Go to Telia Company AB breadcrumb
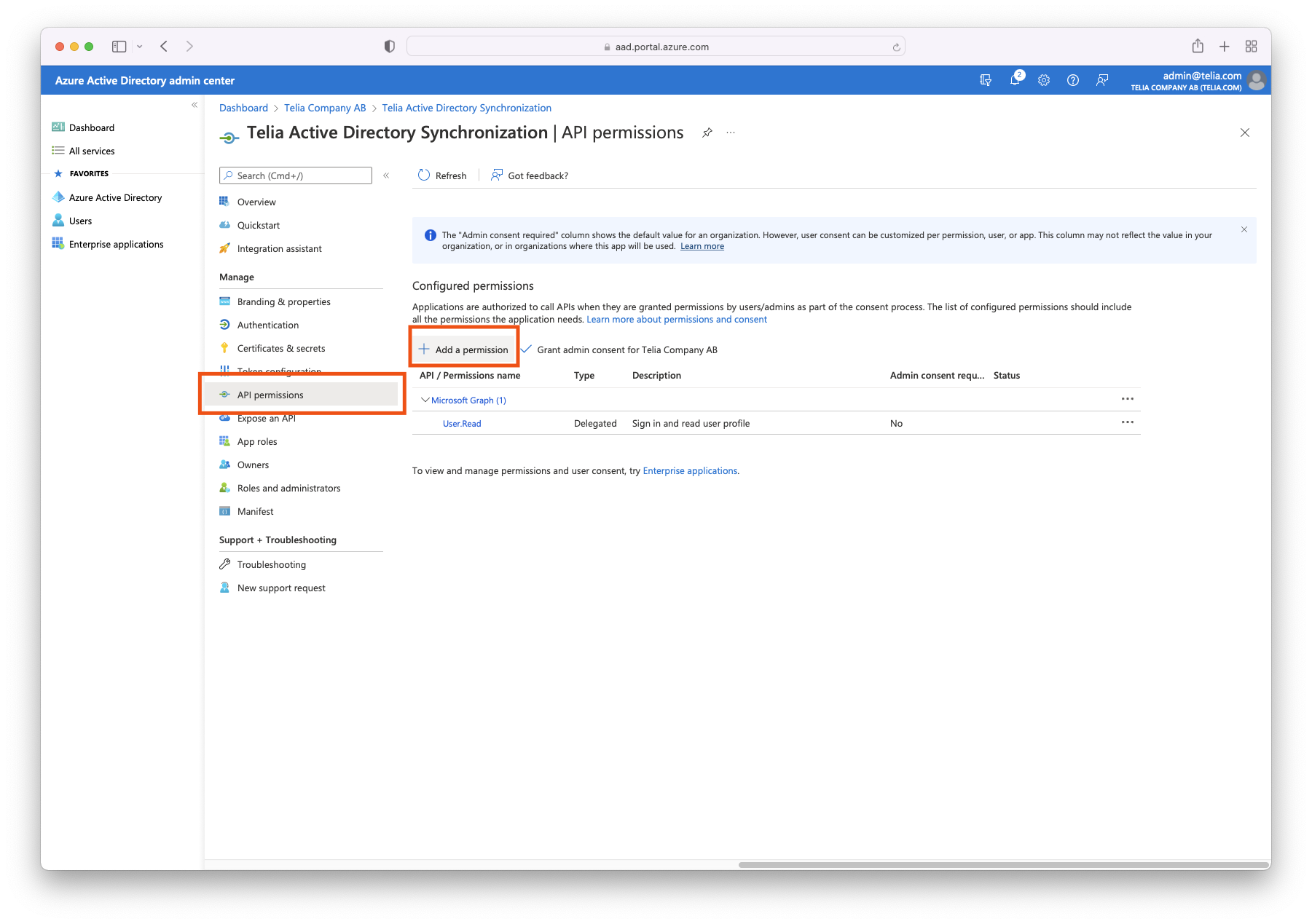Image resolution: width=1312 pixels, height=924 pixels. click(x=325, y=108)
